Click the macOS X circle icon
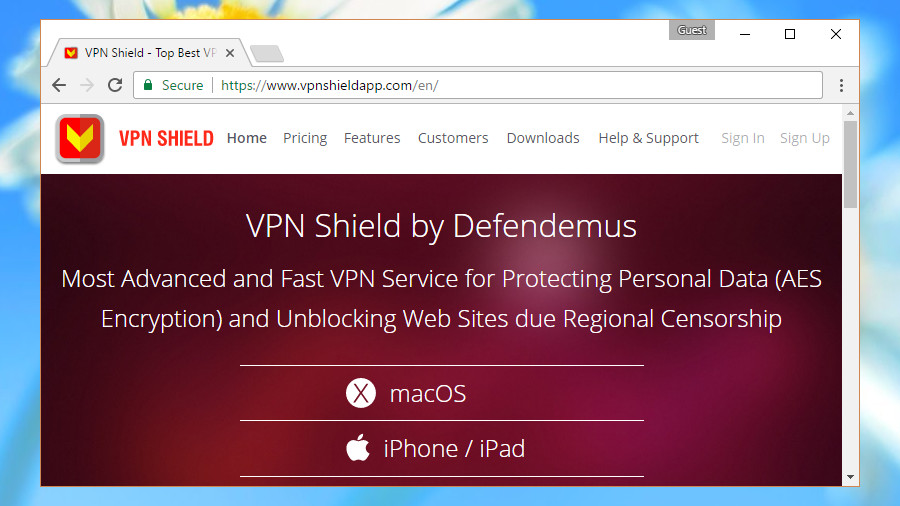 360,393
